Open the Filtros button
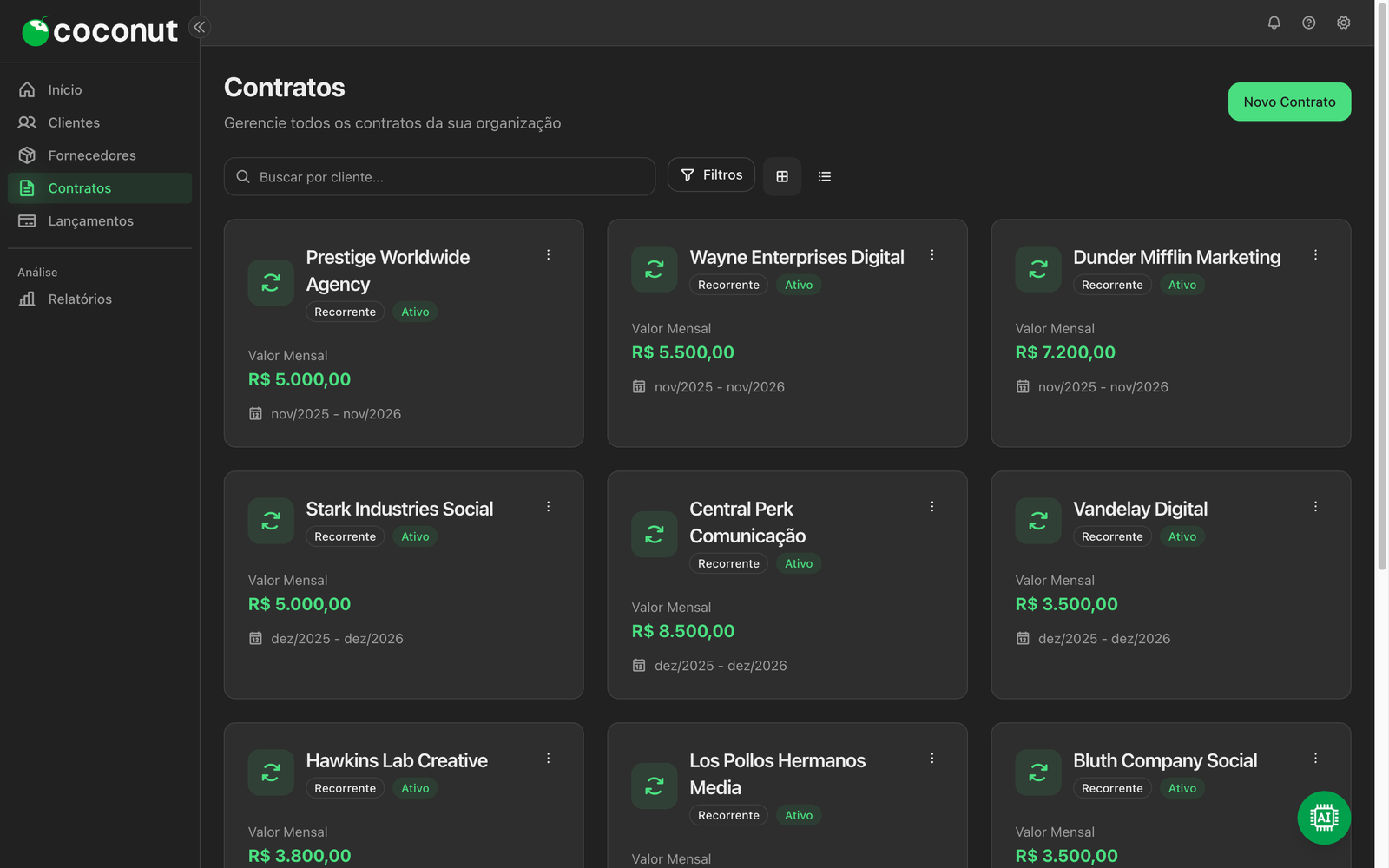This screenshot has width=1389, height=868. click(x=711, y=174)
